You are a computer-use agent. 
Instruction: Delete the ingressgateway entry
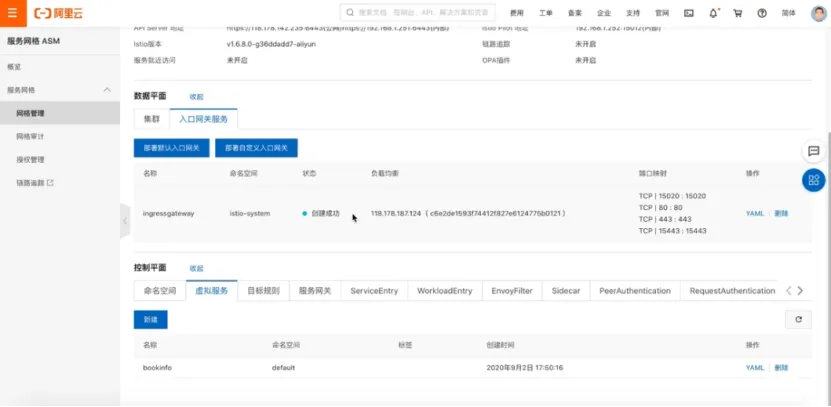click(781, 214)
